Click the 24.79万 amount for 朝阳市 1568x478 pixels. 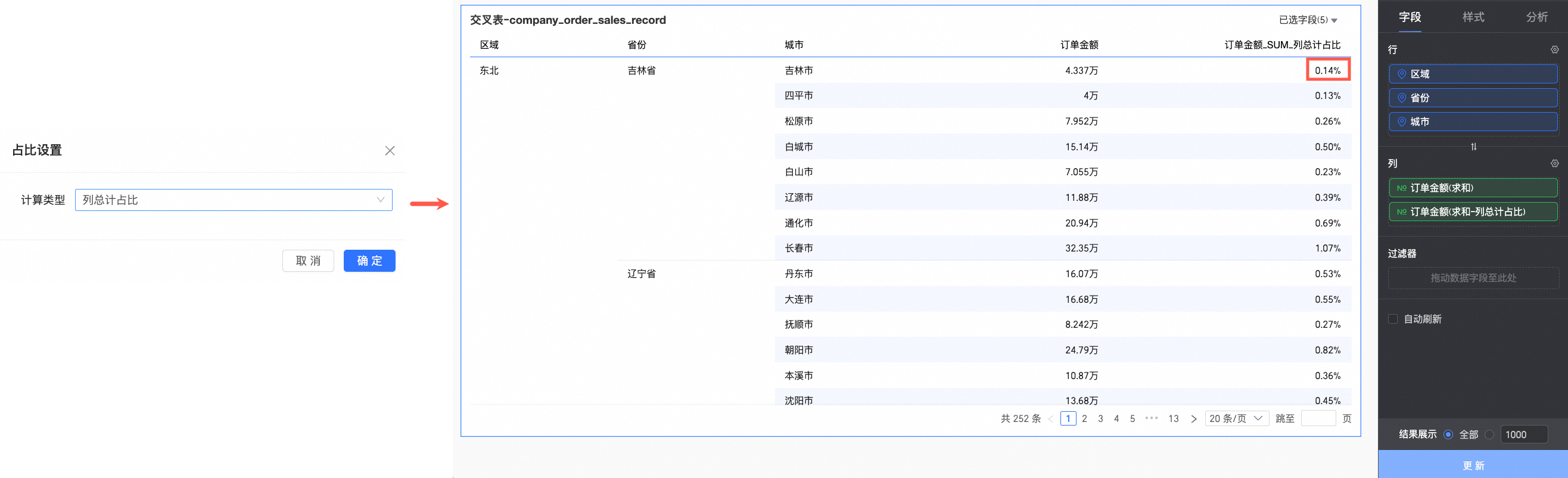click(x=1081, y=350)
